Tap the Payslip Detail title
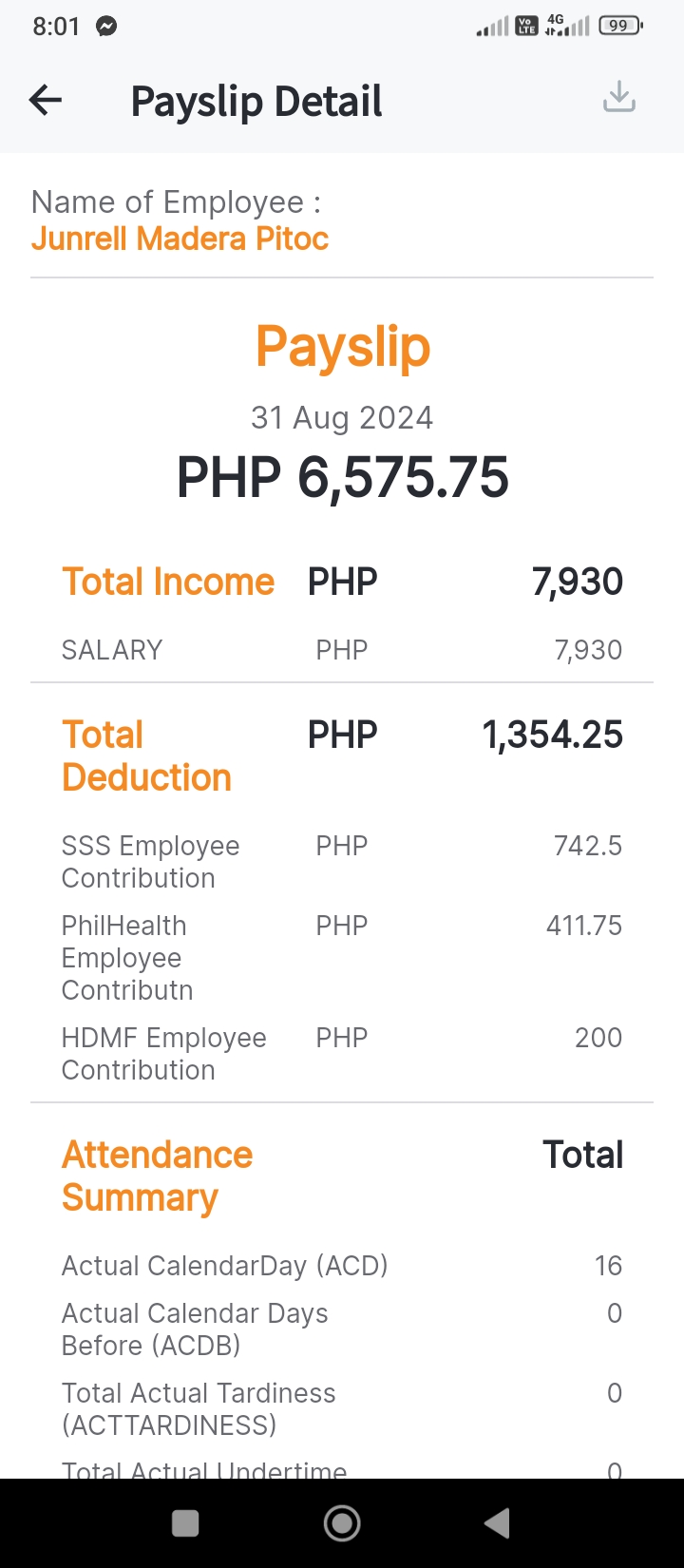This screenshot has width=684, height=1568. point(256,102)
